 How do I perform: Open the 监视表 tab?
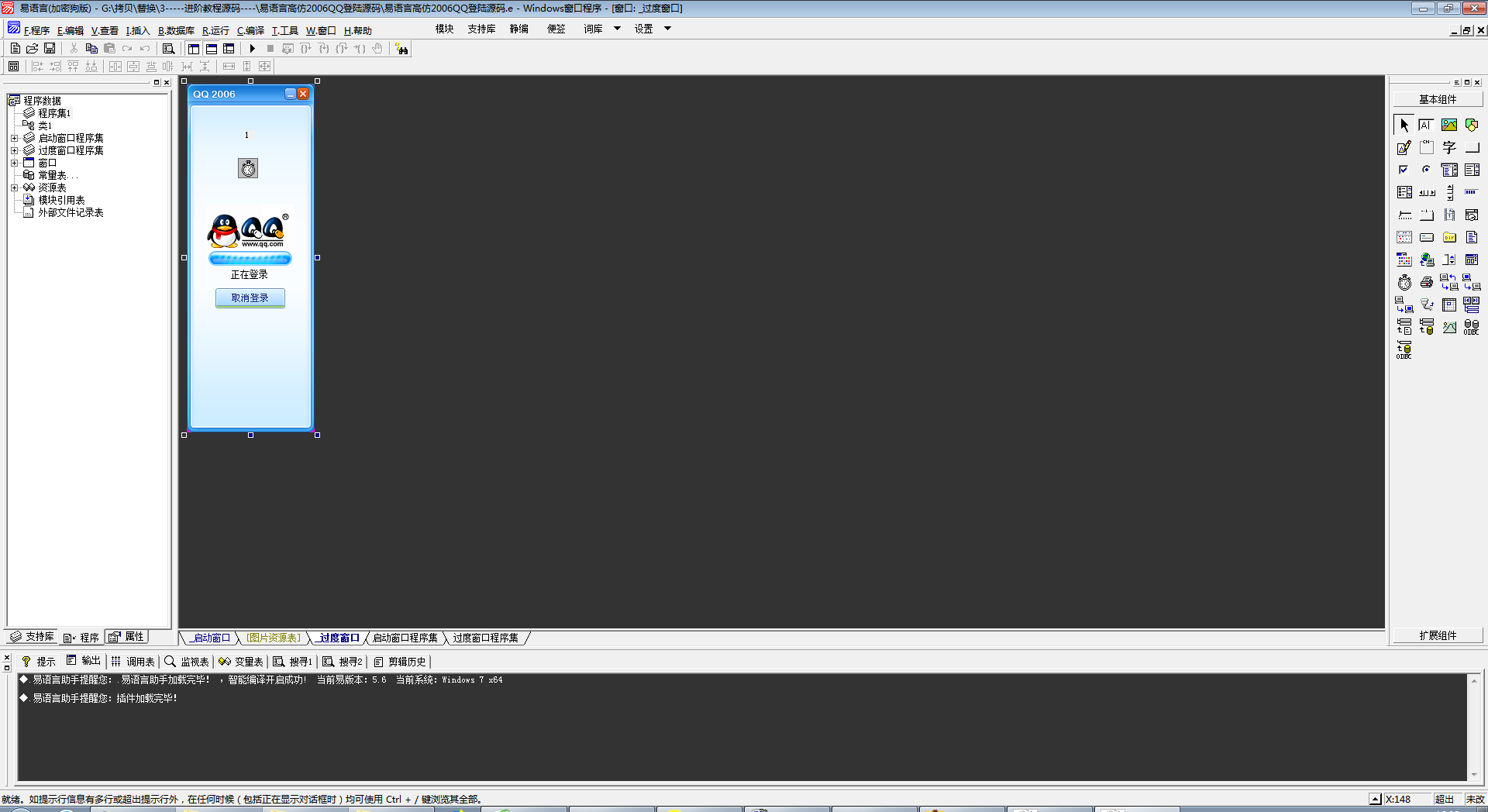pos(187,662)
